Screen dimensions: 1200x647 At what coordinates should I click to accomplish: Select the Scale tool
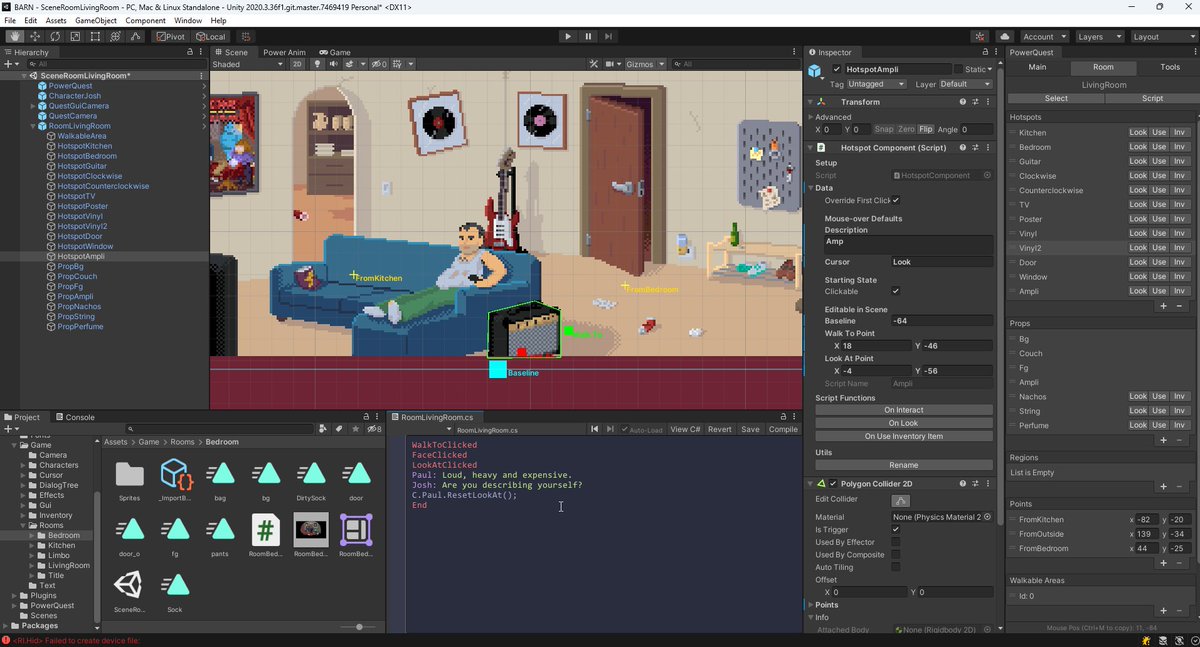pos(75,36)
